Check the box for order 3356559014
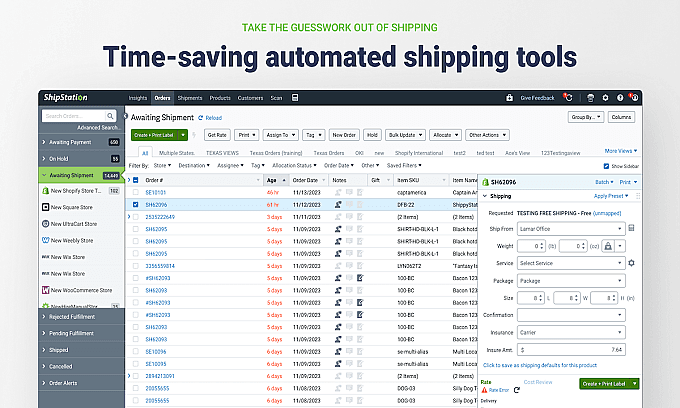 (x=136, y=266)
